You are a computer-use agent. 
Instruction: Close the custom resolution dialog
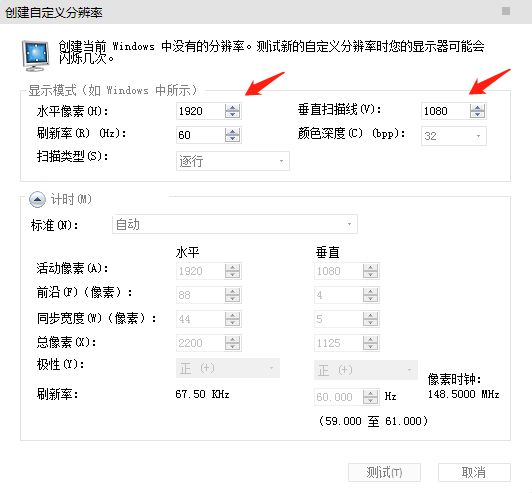click(x=506, y=11)
